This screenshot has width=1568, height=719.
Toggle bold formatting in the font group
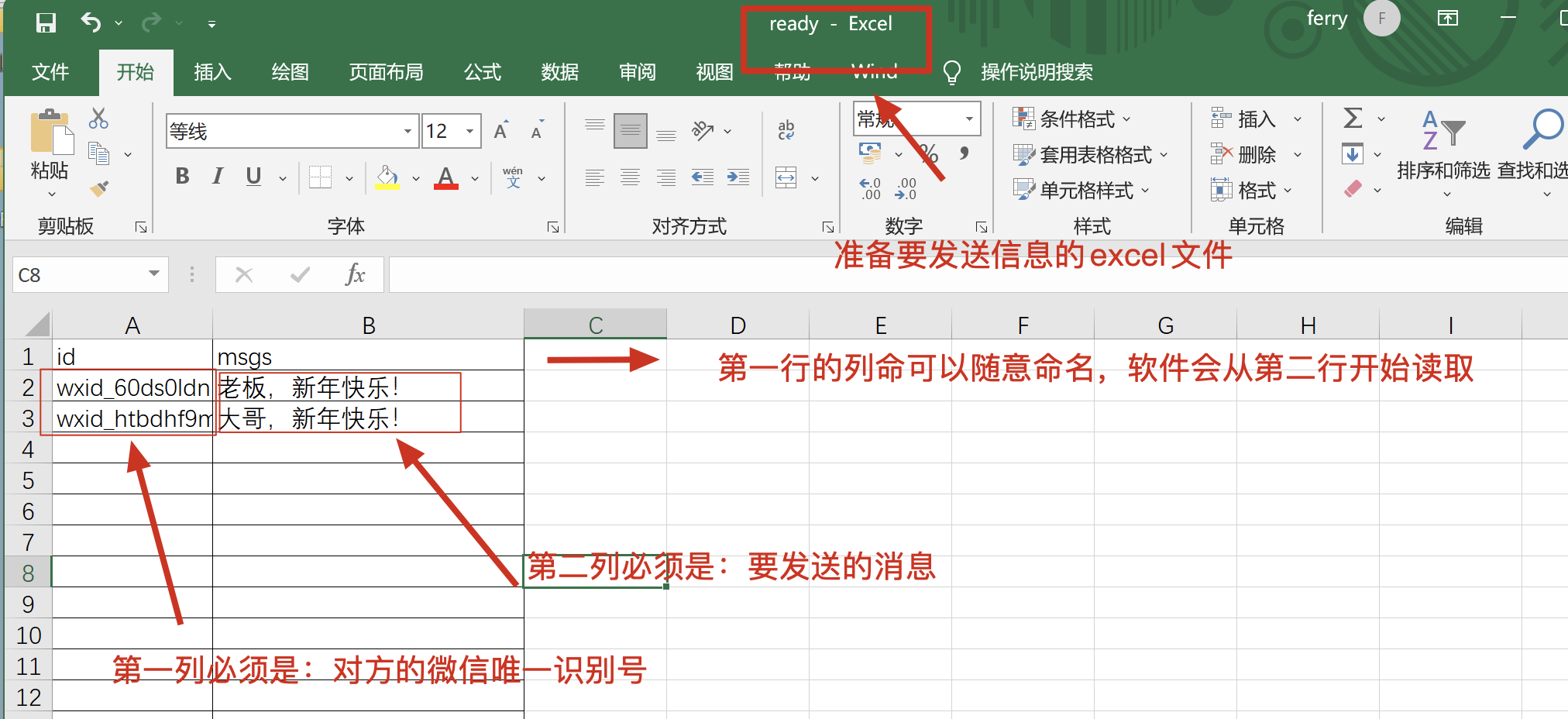(x=182, y=177)
